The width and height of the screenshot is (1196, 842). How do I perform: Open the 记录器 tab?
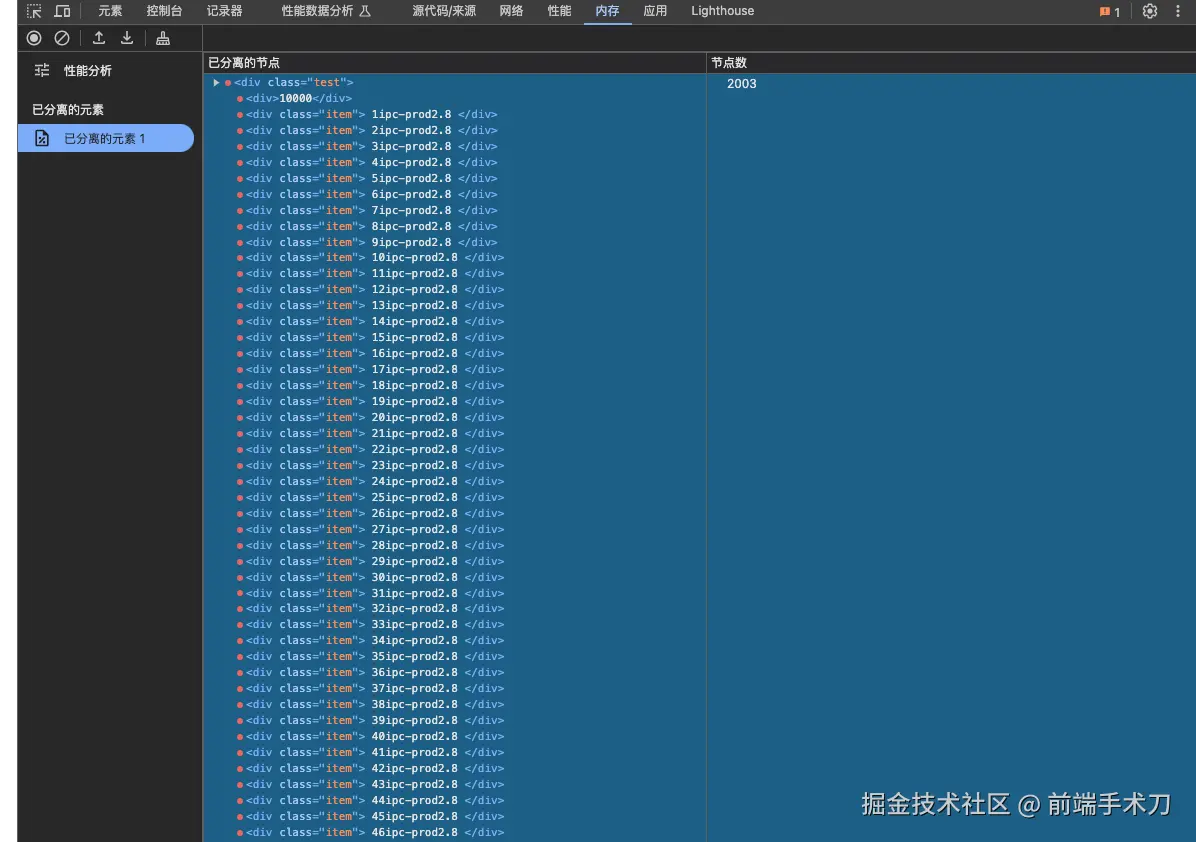pyautogui.click(x=224, y=11)
